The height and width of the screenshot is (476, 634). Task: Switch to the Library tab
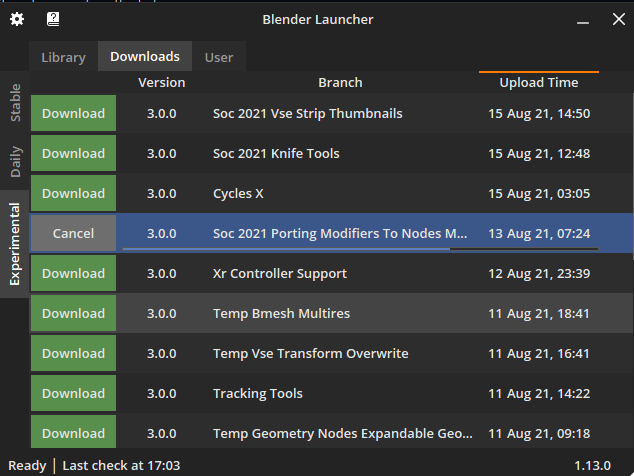tap(63, 57)
